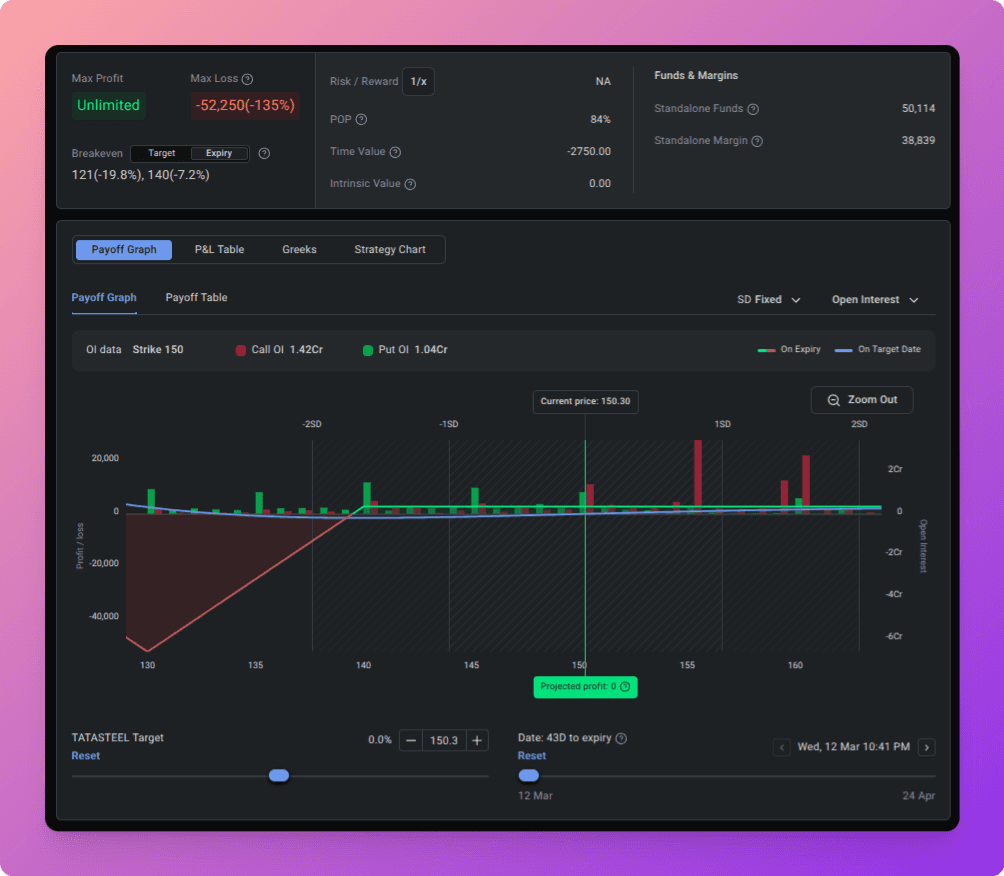Viewport: 1004px width, 876px height.
Task: Click the Unlimited max profit value
Action: point(108,106)
